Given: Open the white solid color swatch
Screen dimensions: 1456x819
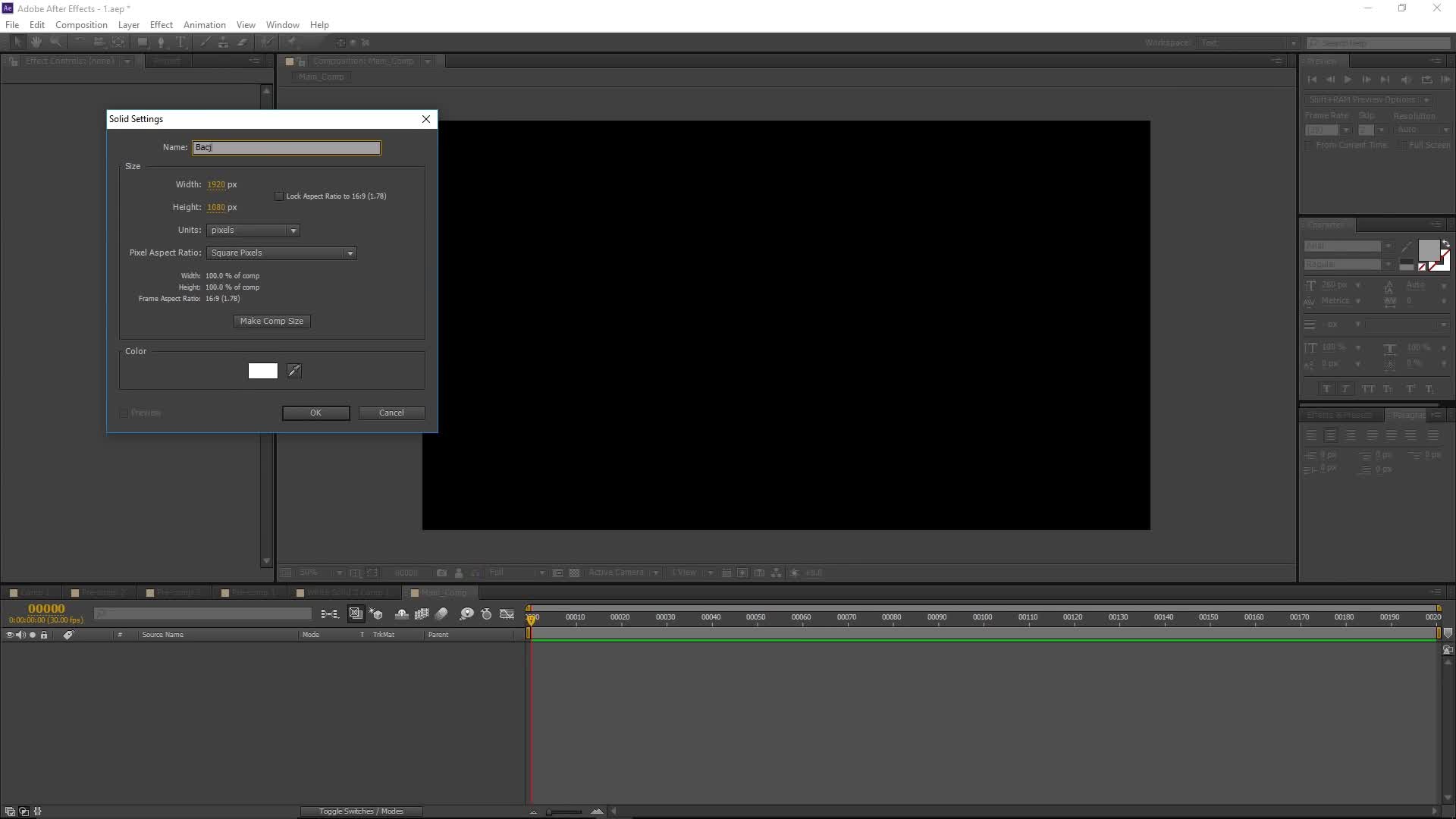Looking at the screenshot, I should pos(263,371).
